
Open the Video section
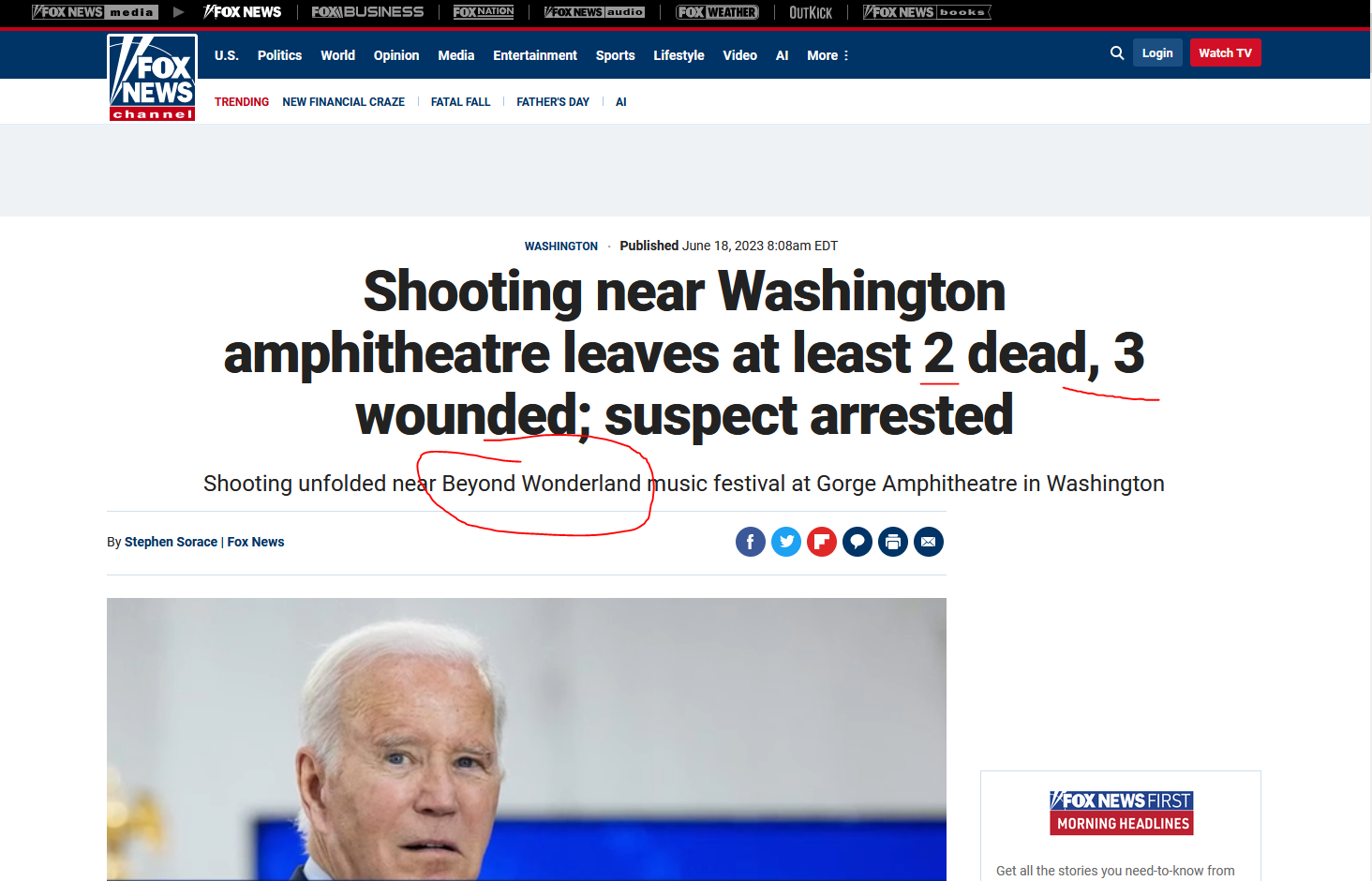pos(739,55)
